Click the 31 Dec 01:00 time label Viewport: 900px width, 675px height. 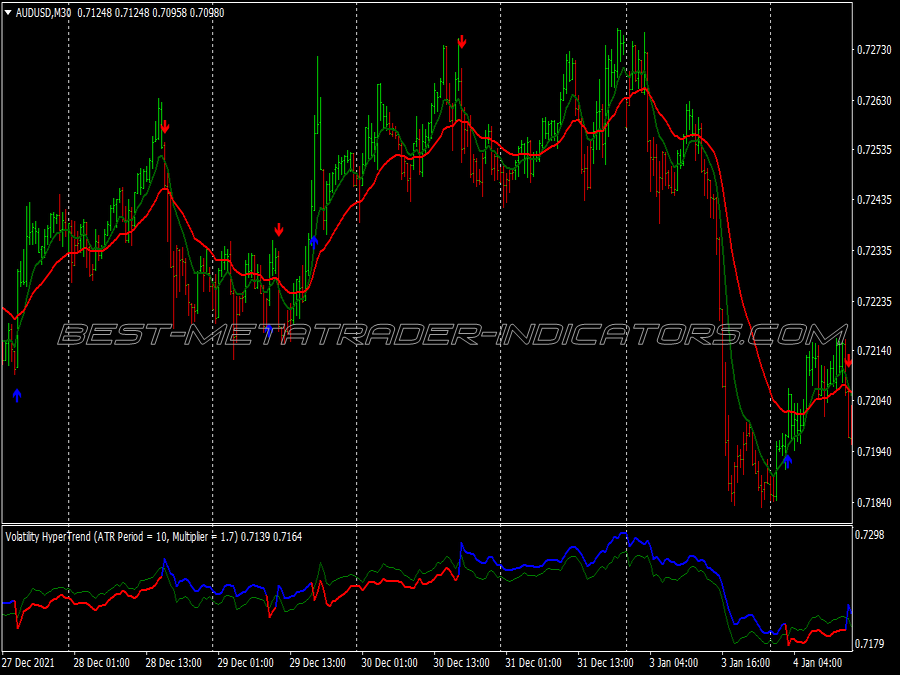pyautogui.click(x=533, y=663)
